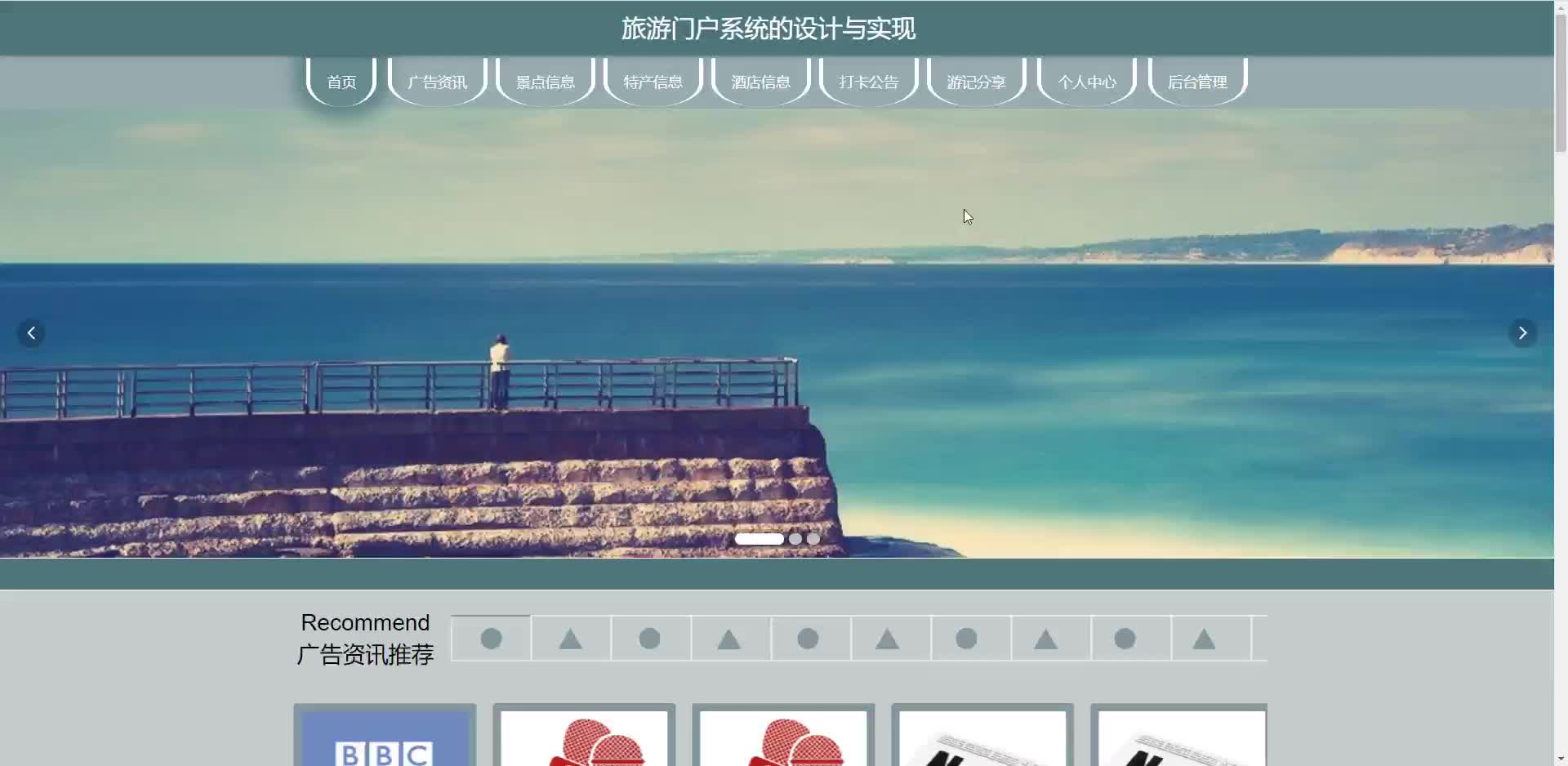Select the third carousel indicator dot
This screenshot has height=766, width=1568.
[813, 539]
